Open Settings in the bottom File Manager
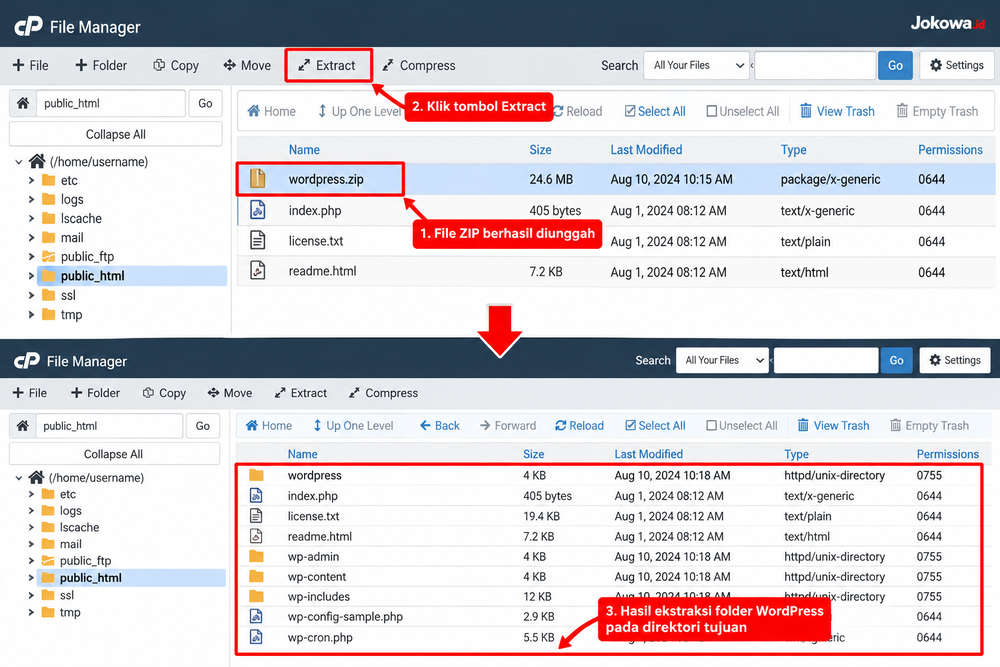The width and height of the screenshot is (1000, 667). 955,360
